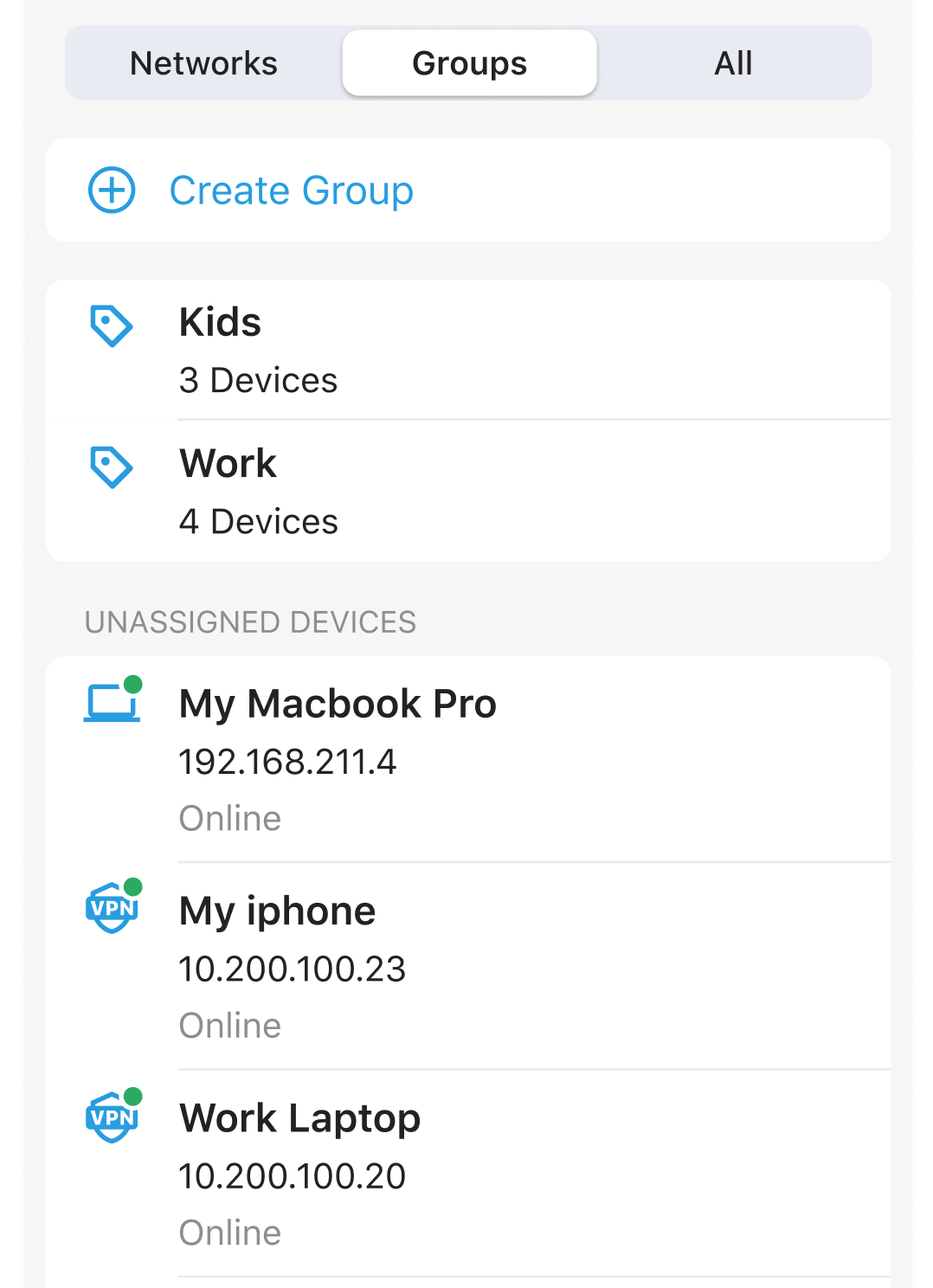Click the IP address 10.200.100.20
933x1288 pixels.
click(293, 1175)
